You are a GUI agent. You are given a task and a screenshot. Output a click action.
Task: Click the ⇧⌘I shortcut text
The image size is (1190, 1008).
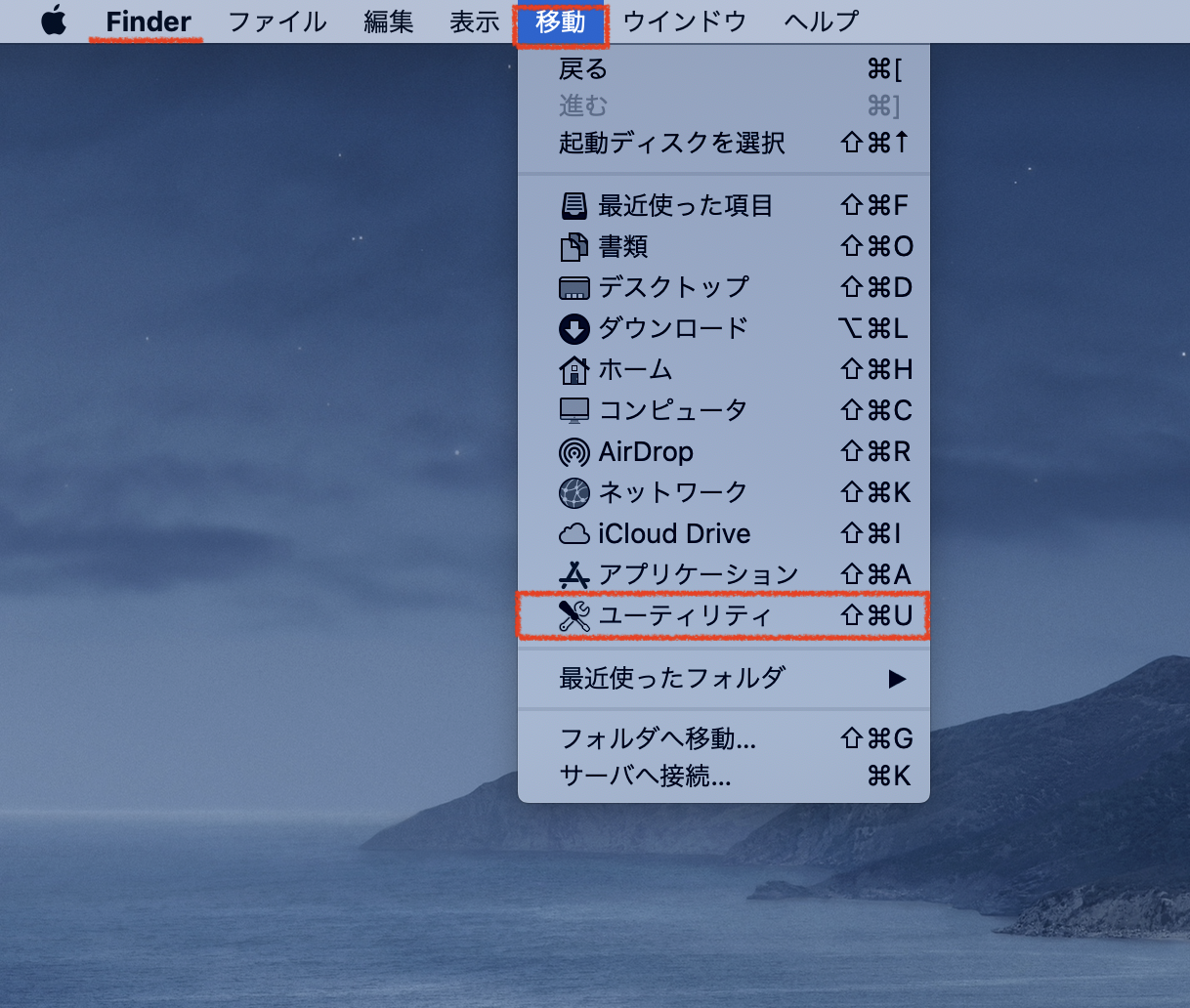(x=871, y=534)
